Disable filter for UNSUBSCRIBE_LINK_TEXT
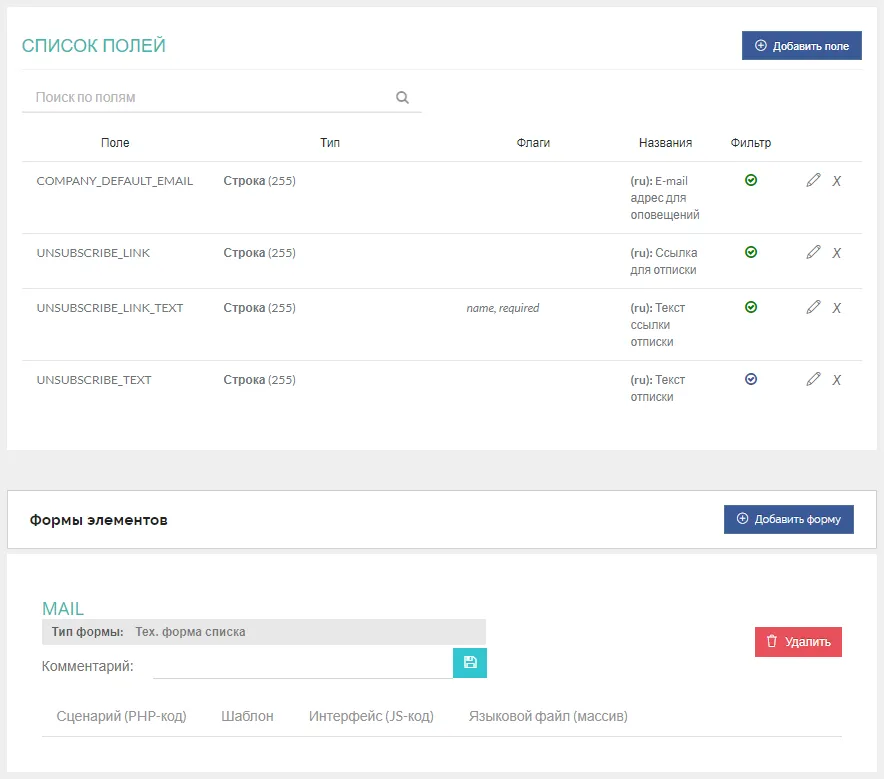Image resolution: width=884 pixels, height=779 pixels. (x=751, y=307)
